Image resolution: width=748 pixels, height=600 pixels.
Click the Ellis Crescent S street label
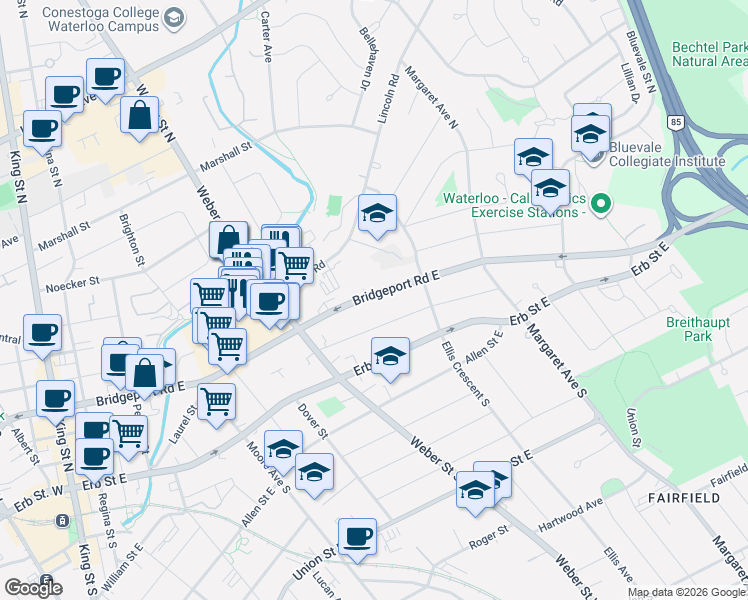pos(465,373)
